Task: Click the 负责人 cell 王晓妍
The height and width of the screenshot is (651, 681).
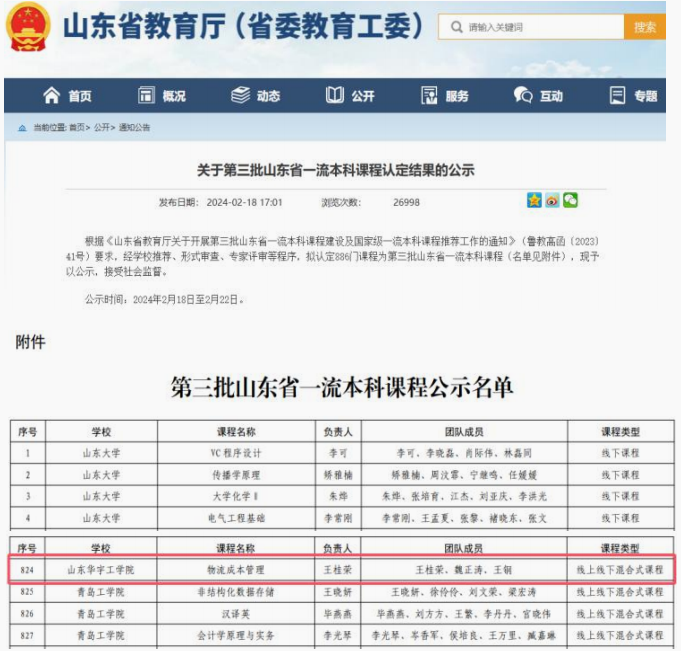Action: click(x=337, y=592)
